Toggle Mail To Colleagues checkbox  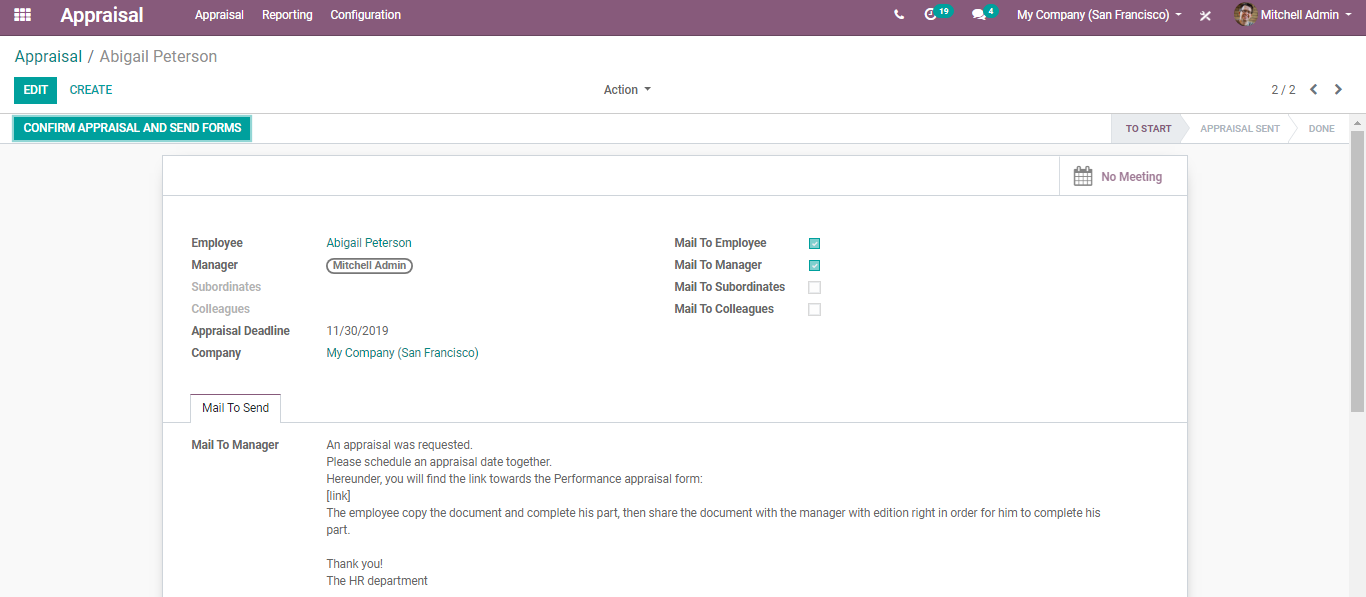click(x=814, y=309)
